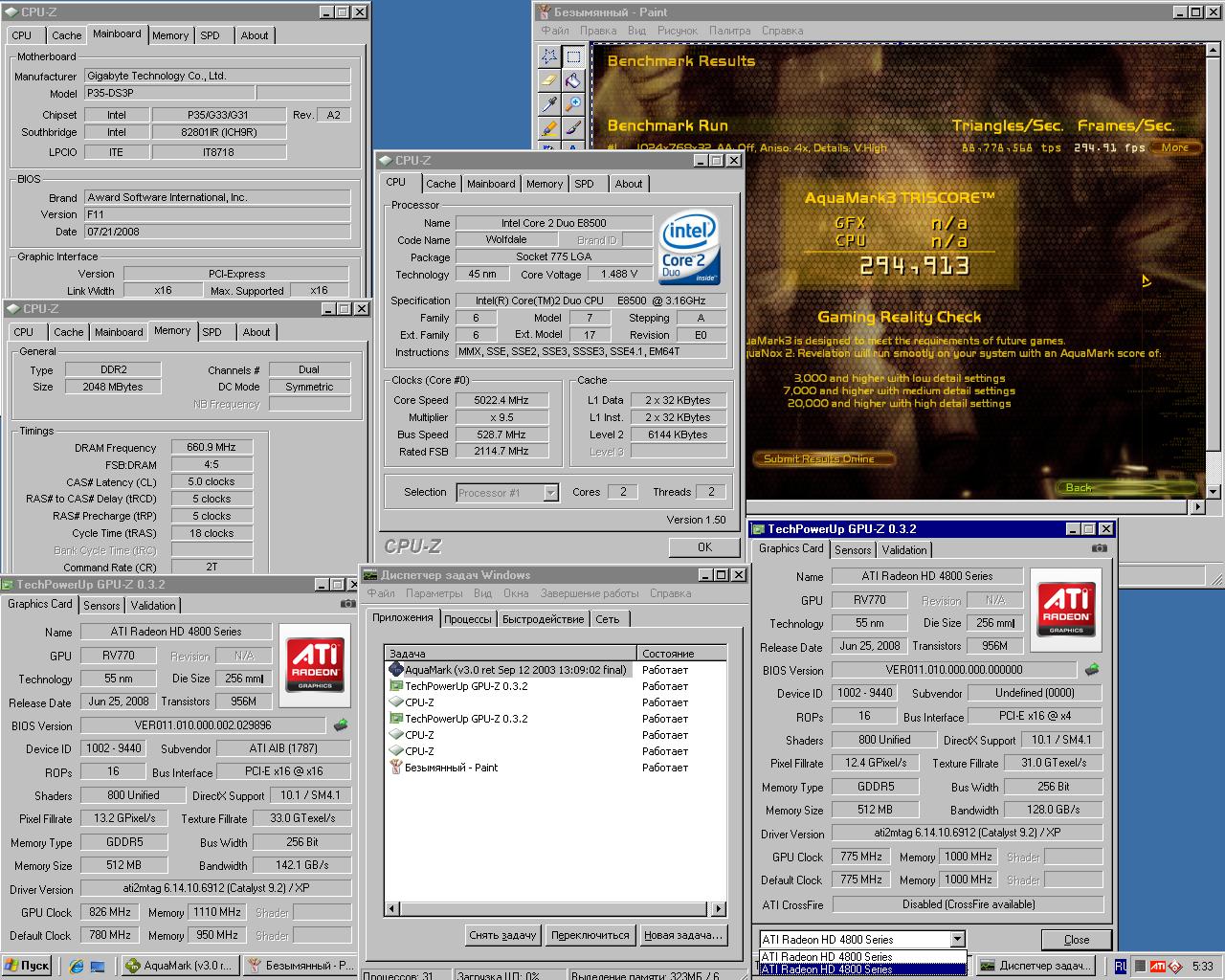Select the free-form select tool in Paint
Viewport: 1225px width, 980px height.
pyautogui.click(x=549, y=56)
